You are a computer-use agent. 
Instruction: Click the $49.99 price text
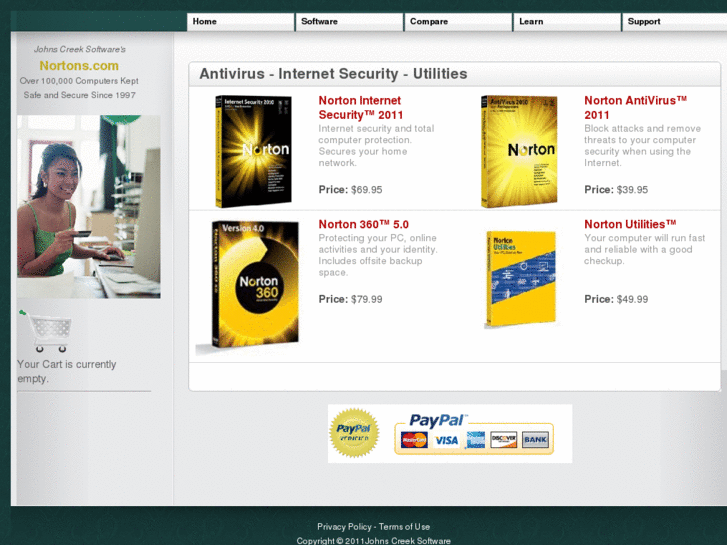pyautogui.click(x=632, y=299)
